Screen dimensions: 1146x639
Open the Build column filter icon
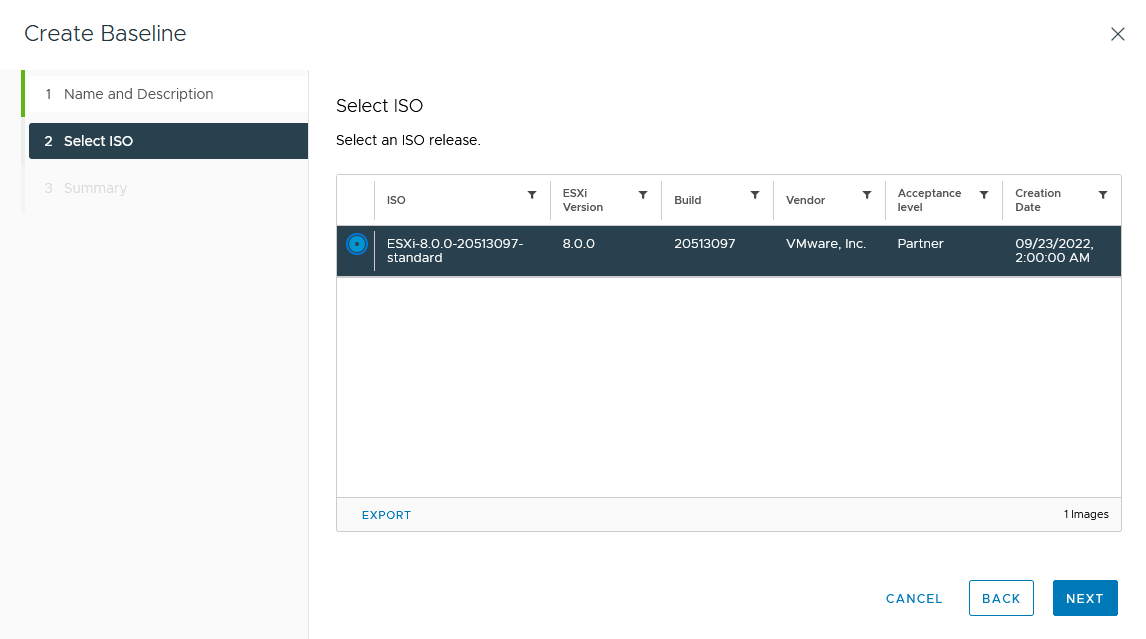coord(755,195)
